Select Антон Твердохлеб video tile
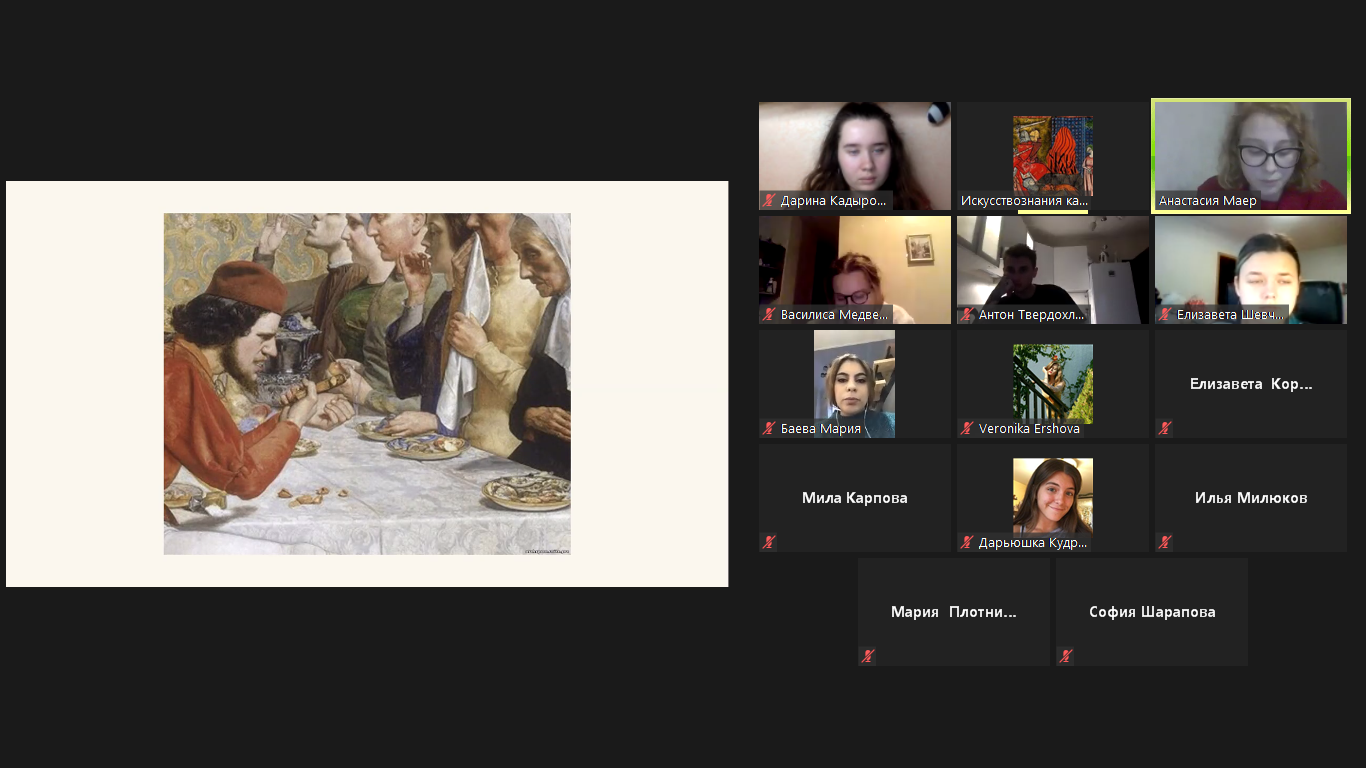 click(x=1053, y=270)
